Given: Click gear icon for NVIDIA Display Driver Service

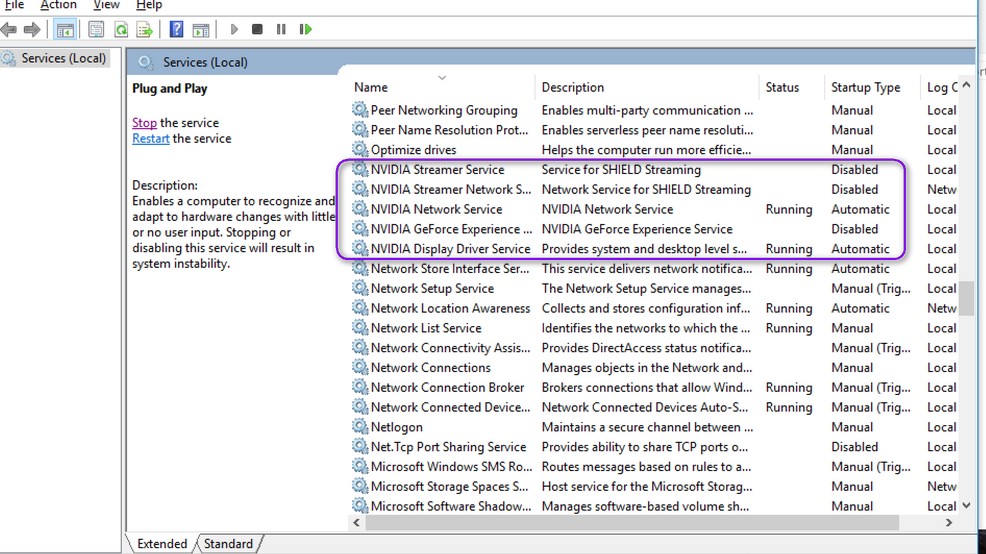Looking at the screenshot, I should tap(360, 248).
